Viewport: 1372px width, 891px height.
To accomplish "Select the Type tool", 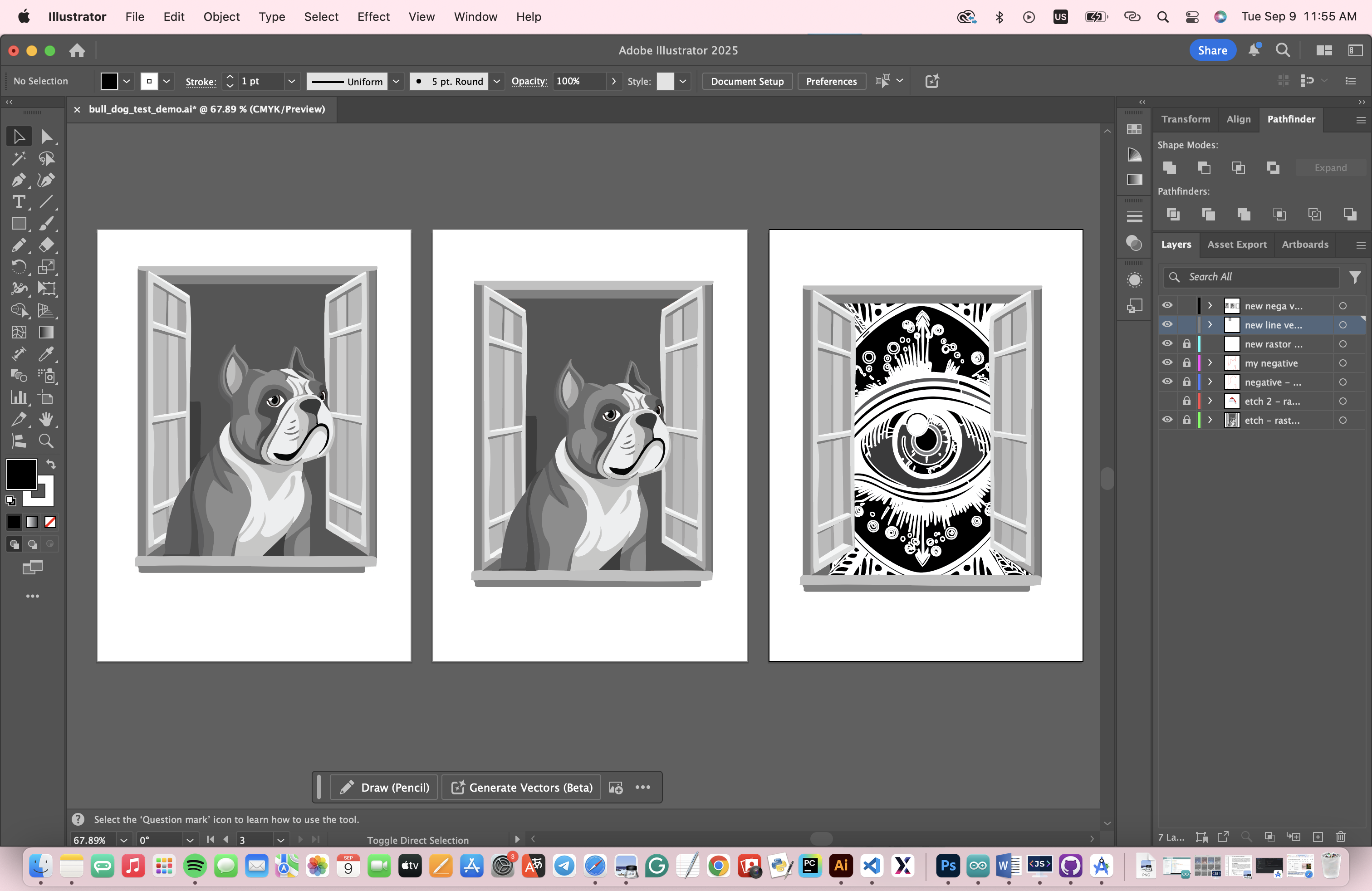I will (18, 202).
